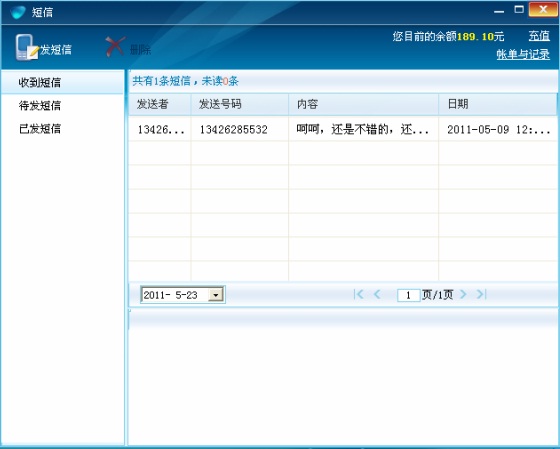Select message row from 13426285532
This screenshot has height=449, width=560.
342,129
